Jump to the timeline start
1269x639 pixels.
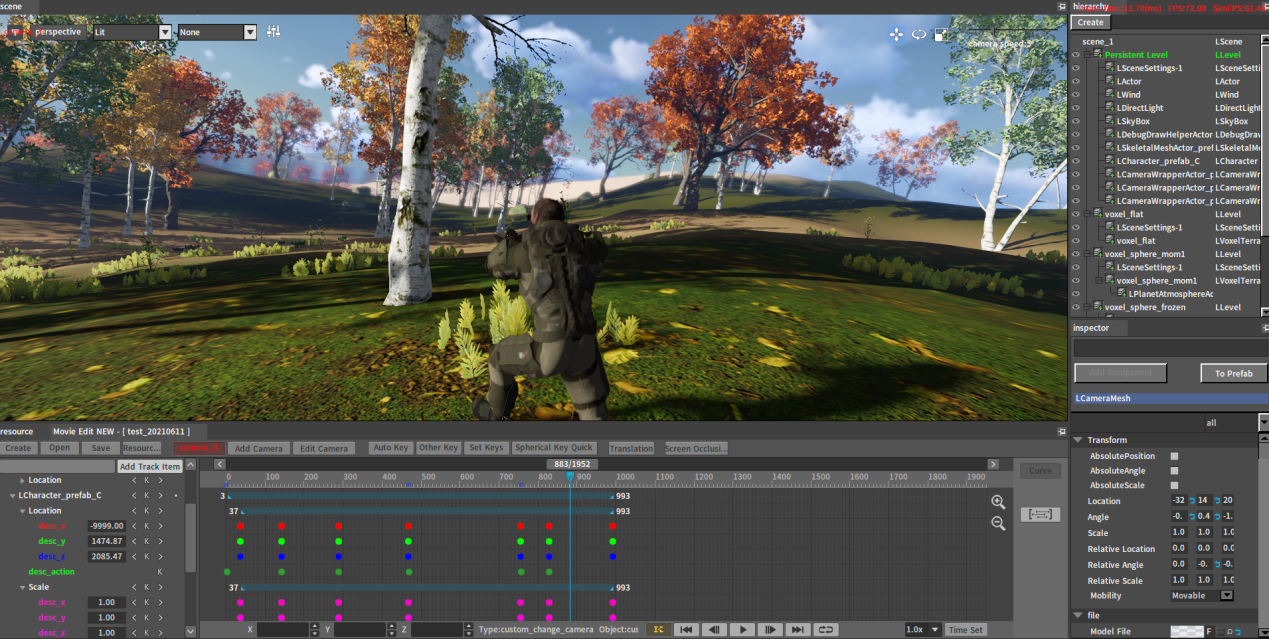tap(685, 630)
